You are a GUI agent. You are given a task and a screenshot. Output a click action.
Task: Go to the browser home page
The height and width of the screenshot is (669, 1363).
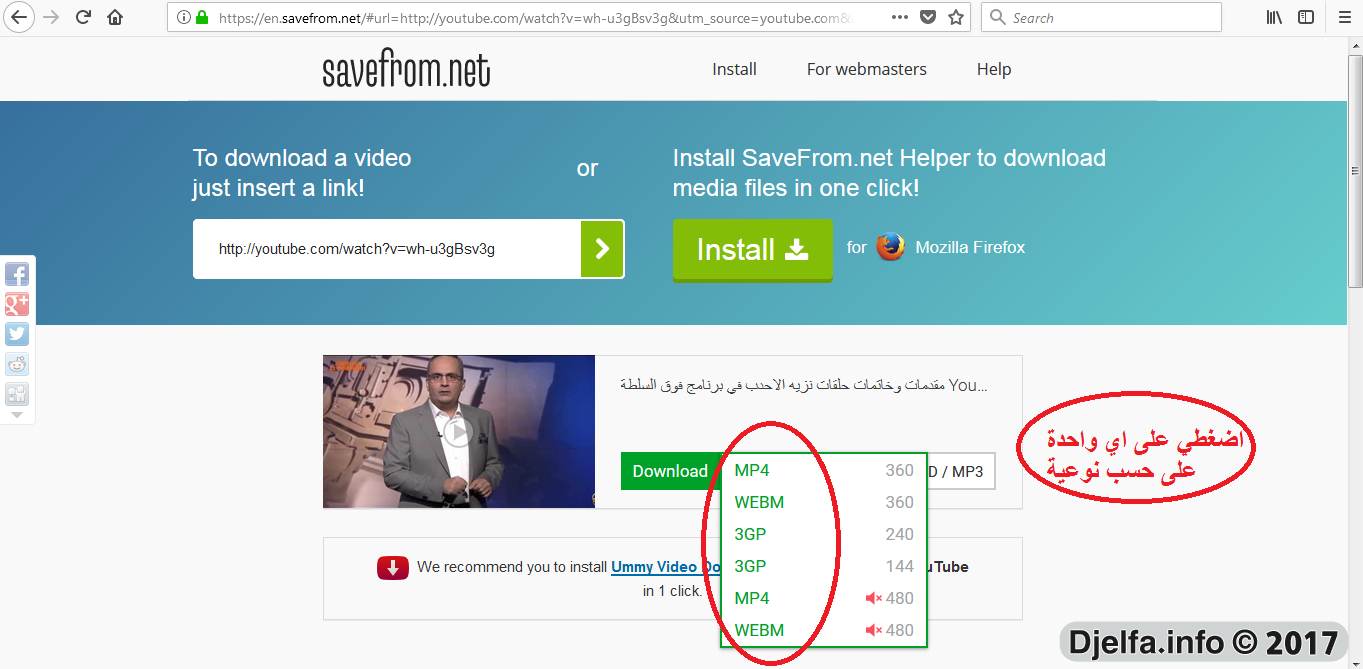point(115,17)
